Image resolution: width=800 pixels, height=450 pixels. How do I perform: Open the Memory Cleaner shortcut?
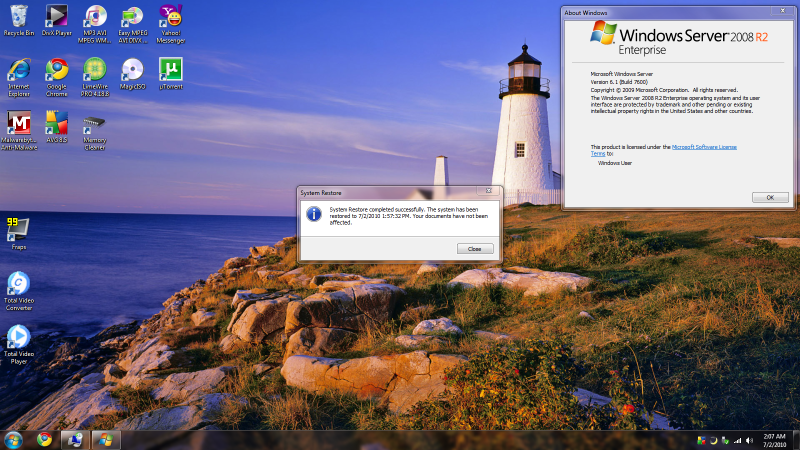pos(94,133)
